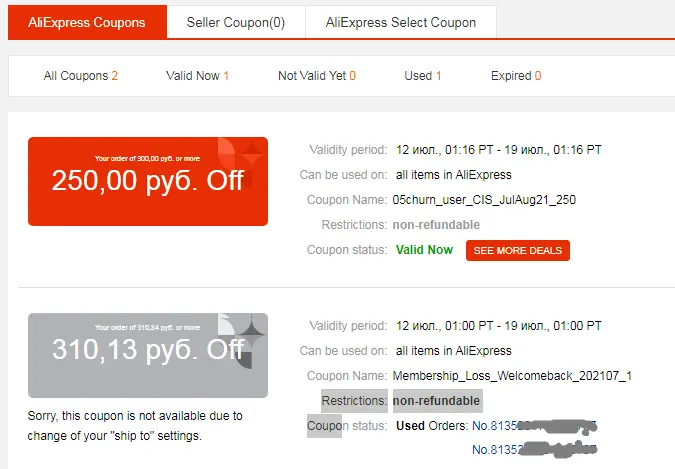
Task: Show Expired coupons
Action: [x=516, y=76]
